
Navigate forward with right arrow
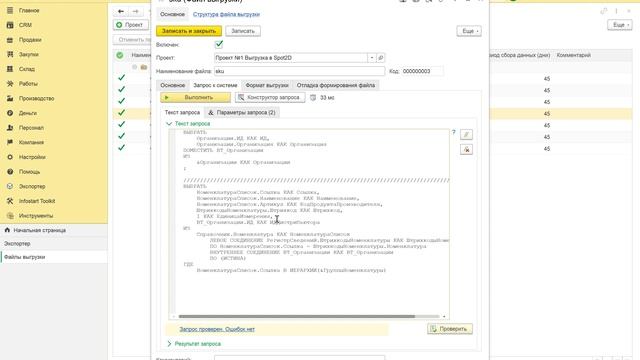[136, 11]
